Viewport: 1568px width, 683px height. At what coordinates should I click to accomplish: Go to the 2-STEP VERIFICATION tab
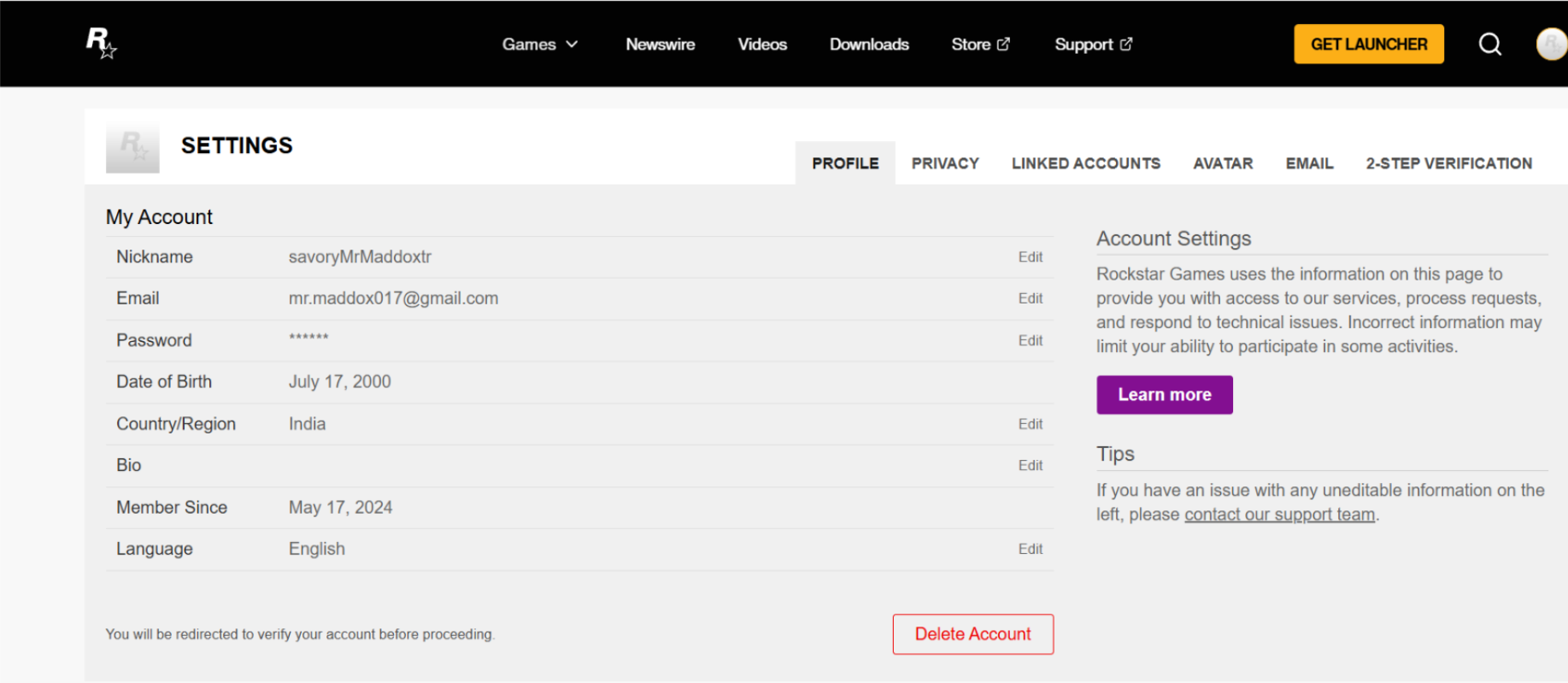[x=1448, y=163]
